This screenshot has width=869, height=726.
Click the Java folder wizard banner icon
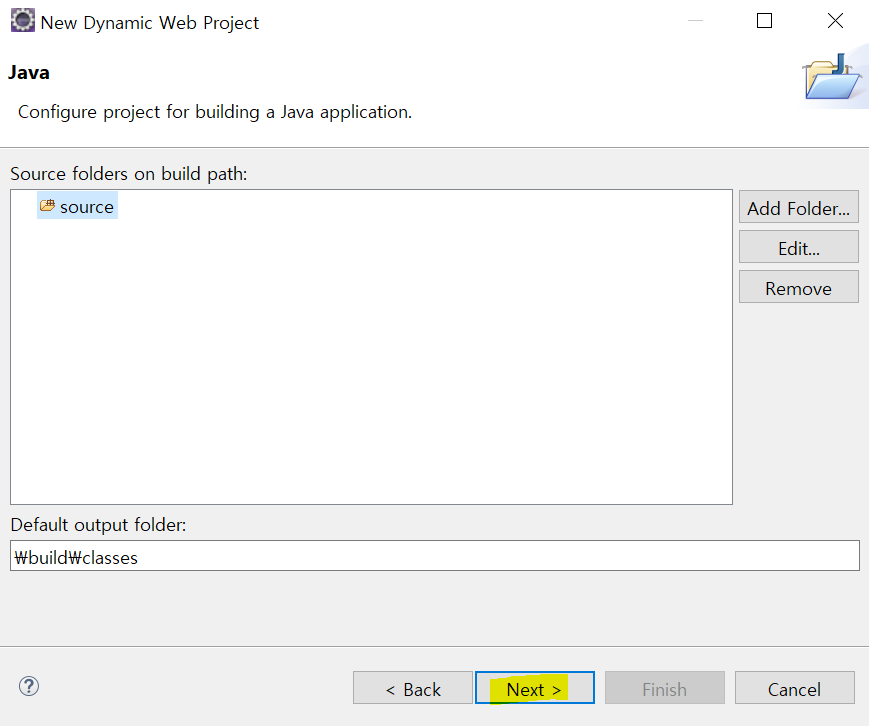coord(831,76)
